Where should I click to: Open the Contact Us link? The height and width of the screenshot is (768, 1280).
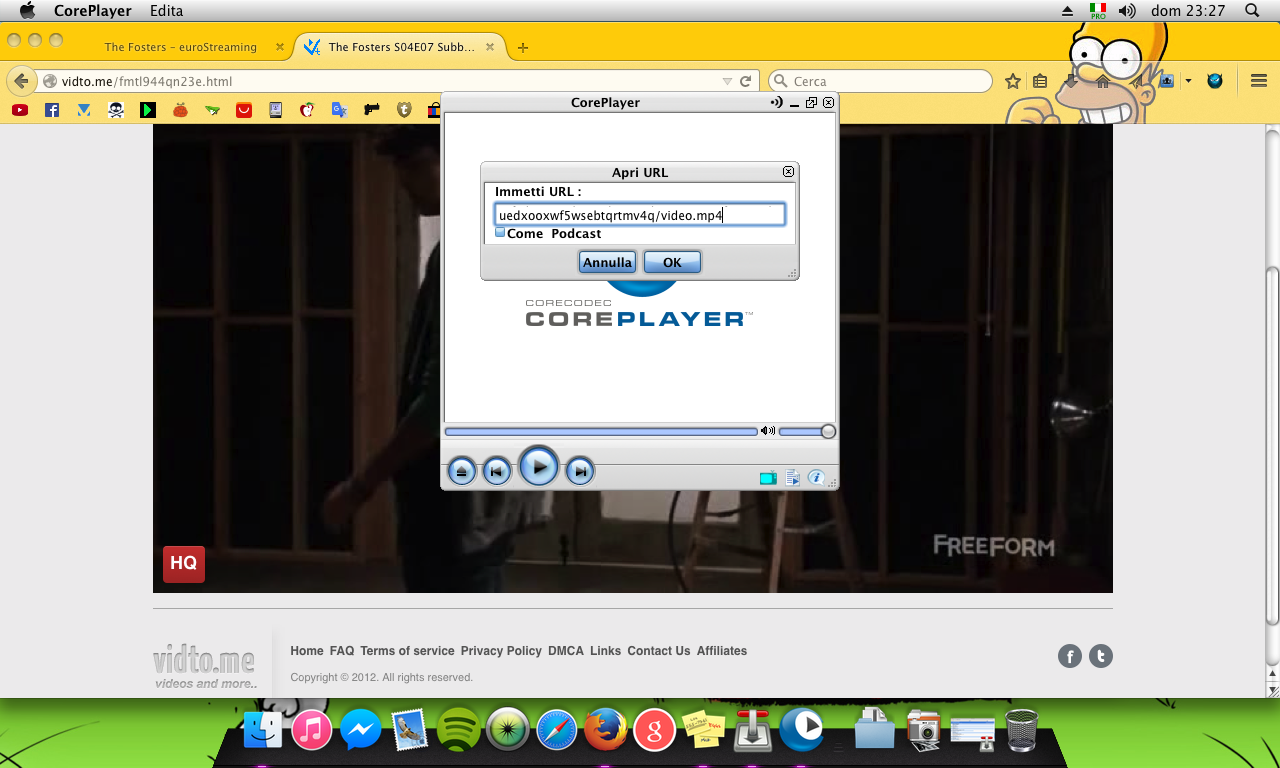pos(659,651)
